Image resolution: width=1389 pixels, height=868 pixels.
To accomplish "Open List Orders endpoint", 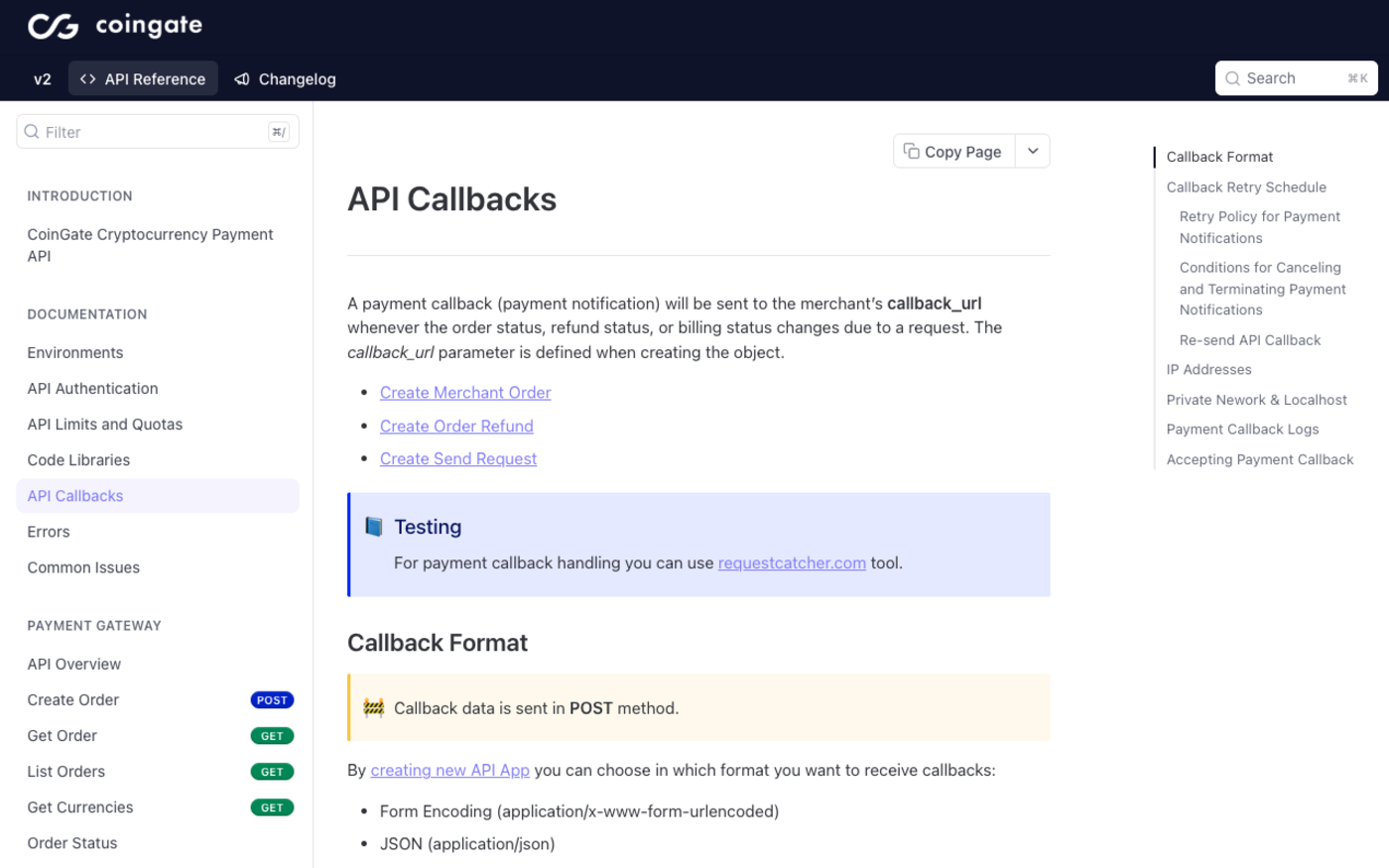I will click(66, 772).
